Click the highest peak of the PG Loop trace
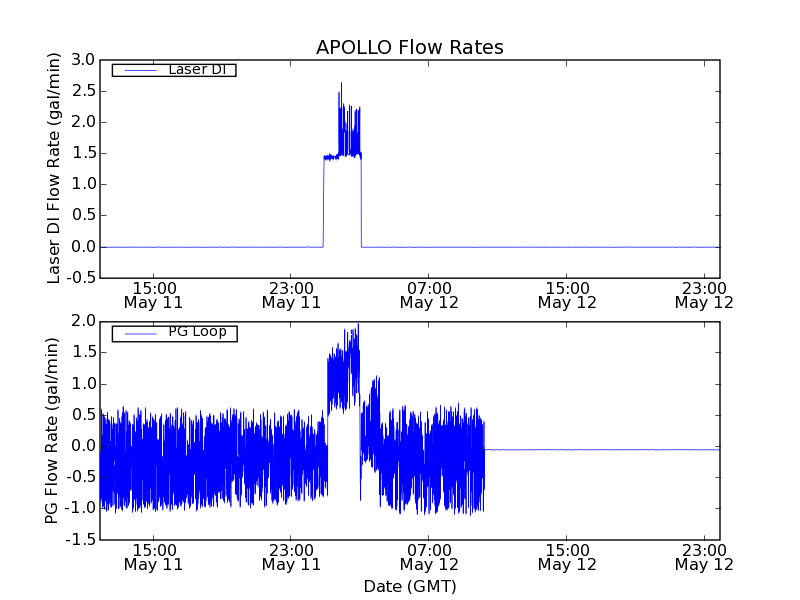Screen dimensions: 800x600 [x=359, y=325]
